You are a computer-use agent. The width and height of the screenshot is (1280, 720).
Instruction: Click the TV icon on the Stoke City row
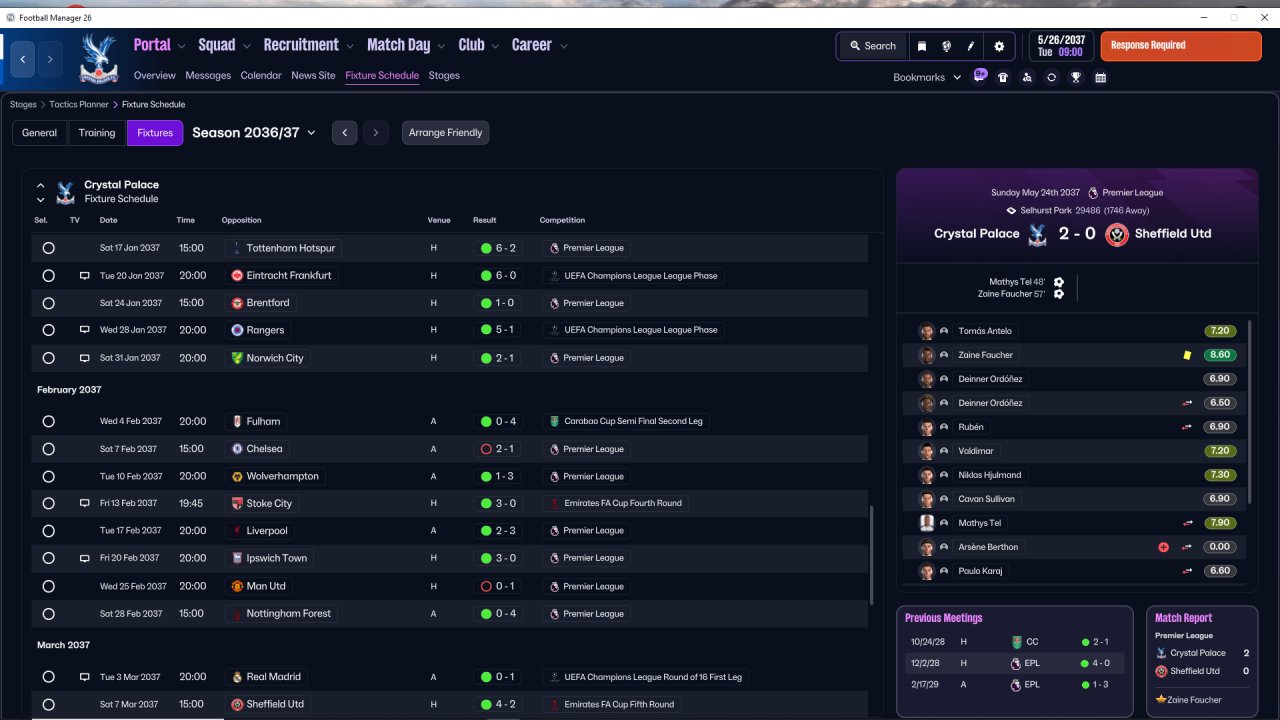coord(85,503)
